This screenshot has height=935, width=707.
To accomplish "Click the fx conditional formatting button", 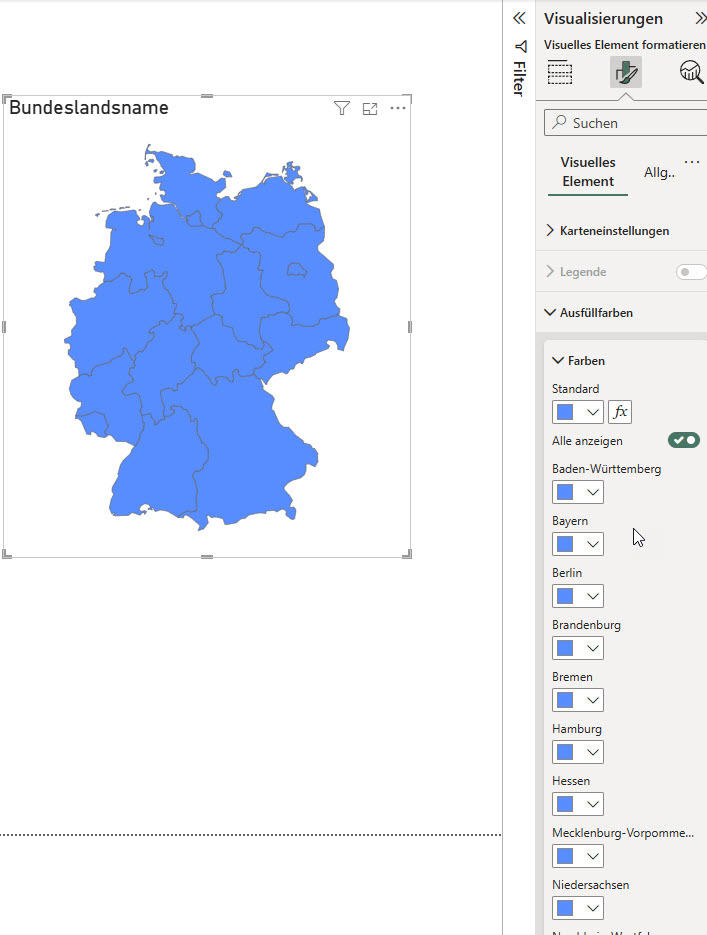I will pos(620,412).
